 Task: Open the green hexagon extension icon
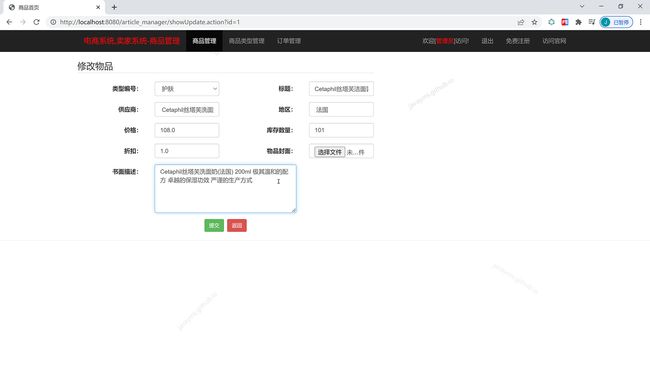[x=551, y=22]
